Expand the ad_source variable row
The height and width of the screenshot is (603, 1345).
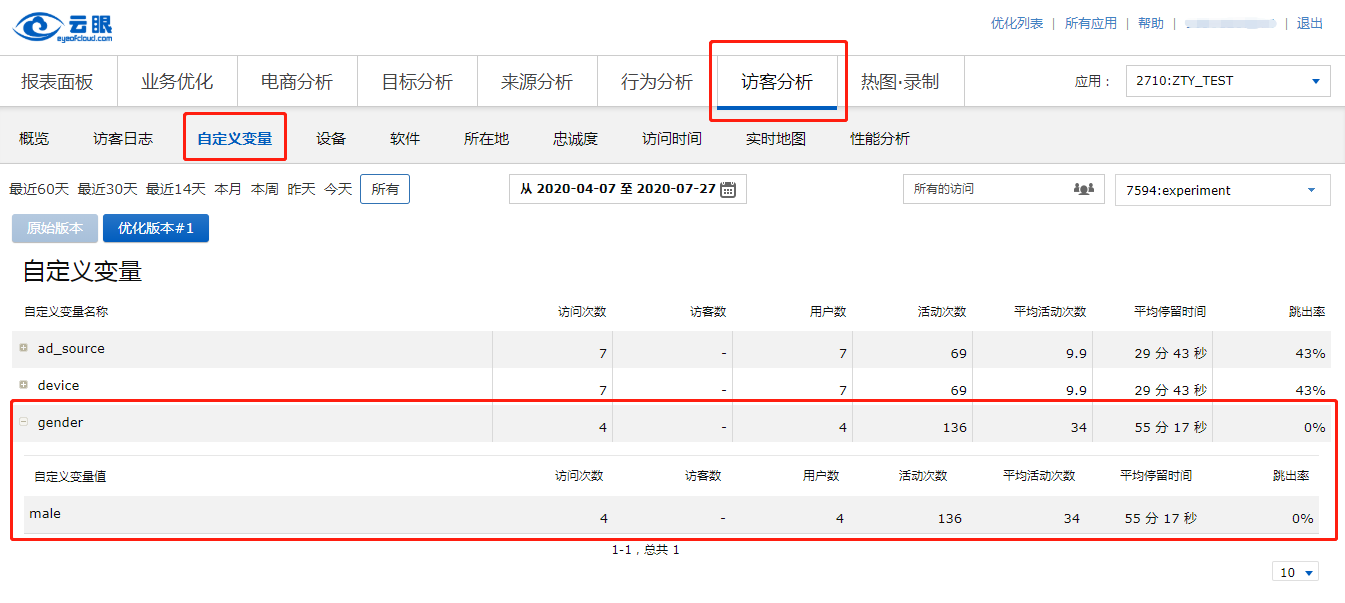(x=24, y=348)
